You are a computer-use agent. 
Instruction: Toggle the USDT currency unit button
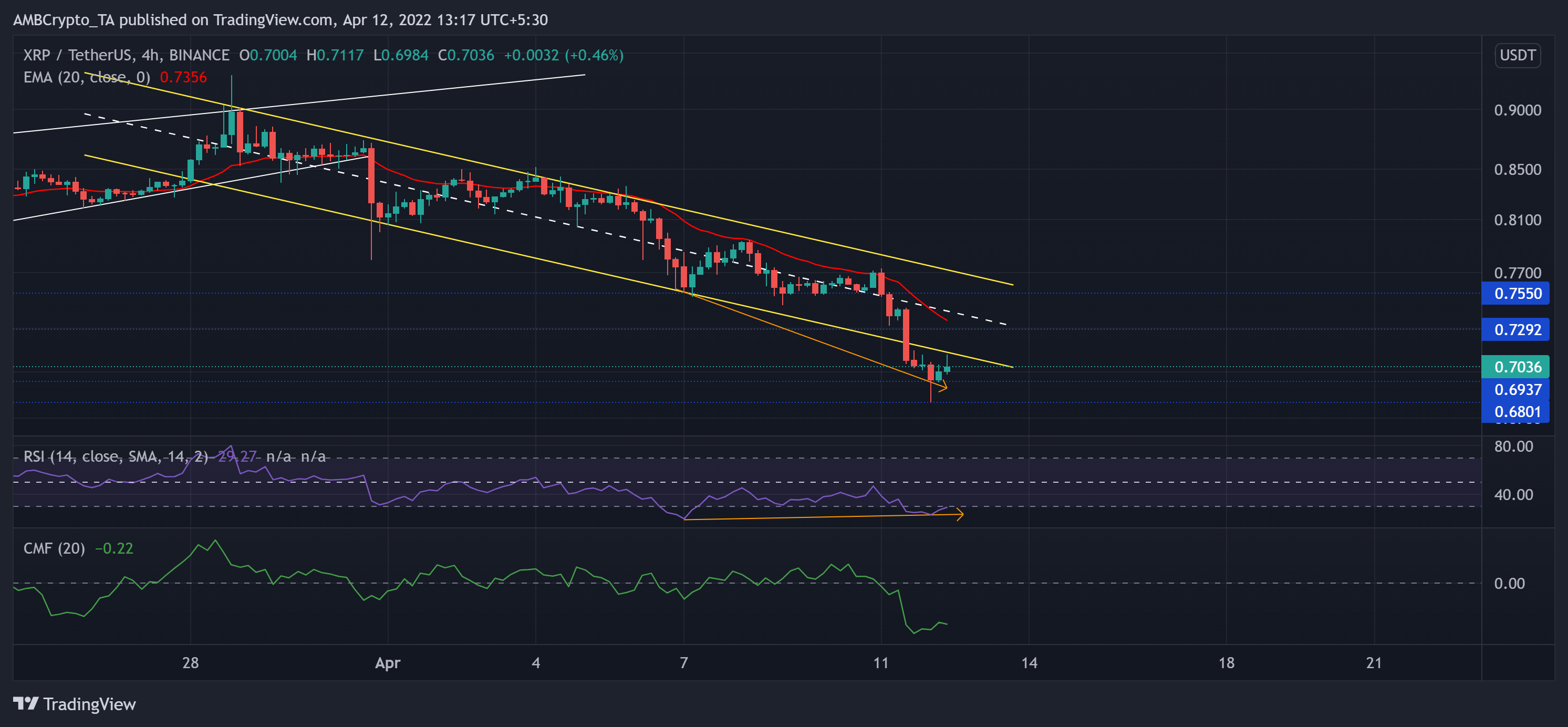(x=1518, y=55)
